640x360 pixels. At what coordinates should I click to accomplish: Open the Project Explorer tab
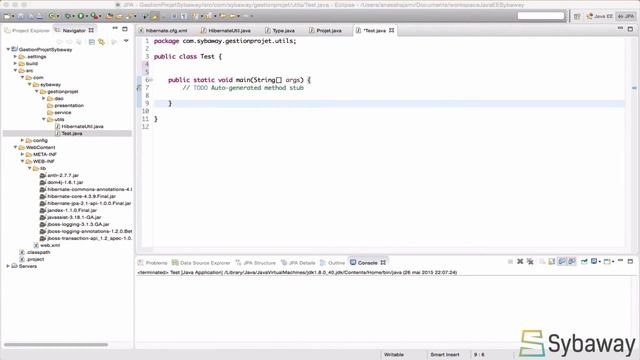[x=27, y=31]
